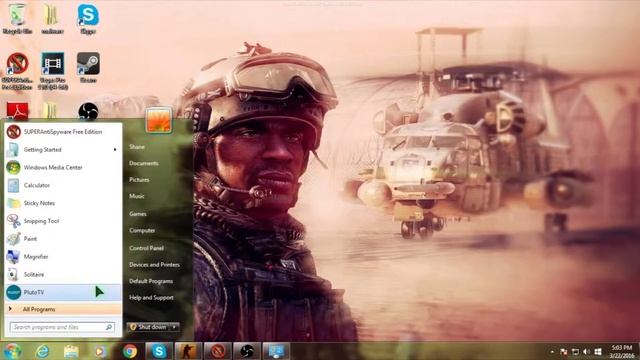Open the taskbar clock showing 5:03 PM
The height and width of the screenshot is (360, 640).
[x=622, y=351]
